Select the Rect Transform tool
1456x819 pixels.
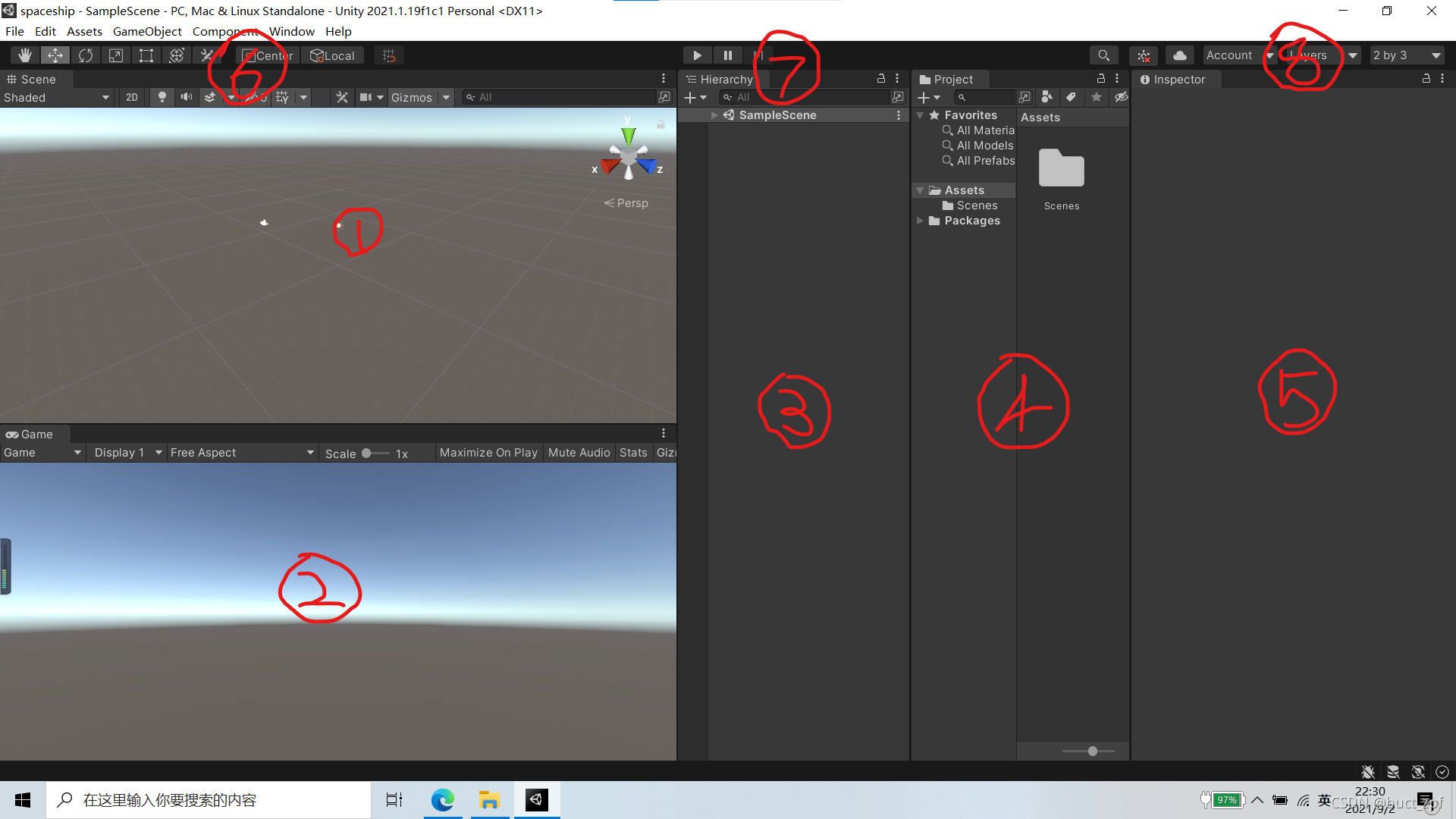pyautogui.click(x=146, y=55)
